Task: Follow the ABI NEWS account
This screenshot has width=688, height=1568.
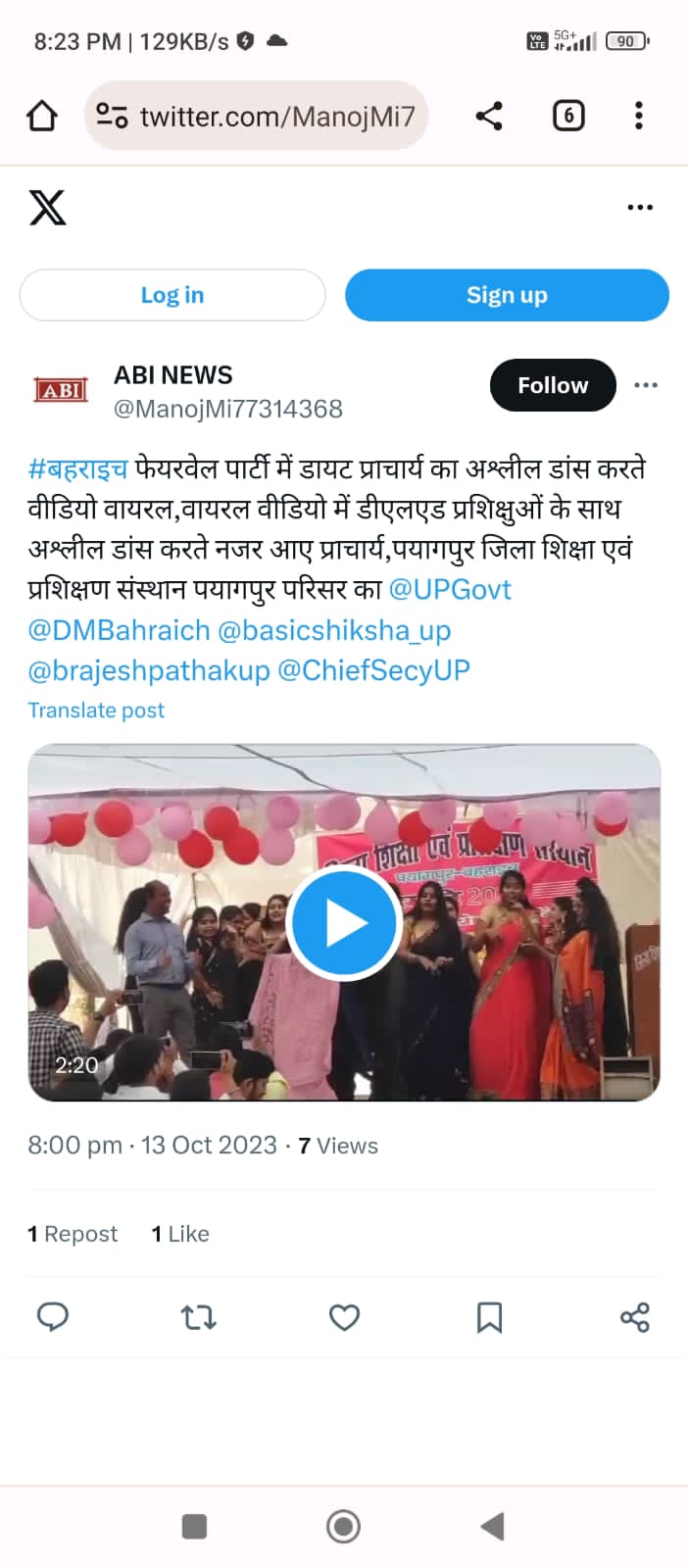Action: 553,385
